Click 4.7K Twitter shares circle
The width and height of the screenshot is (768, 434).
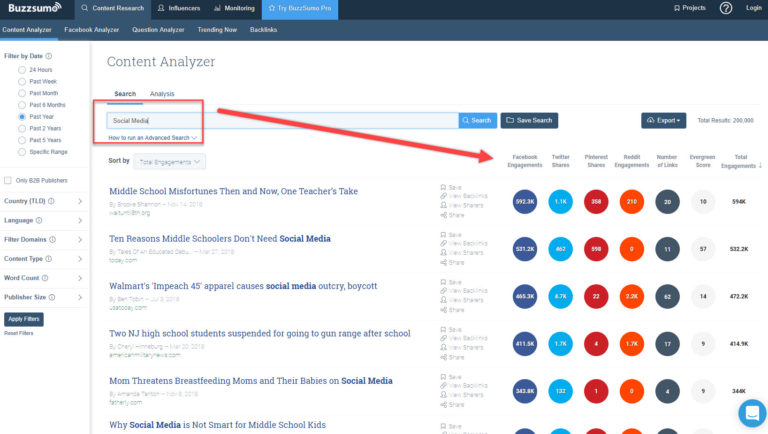(x=560, y=296)
